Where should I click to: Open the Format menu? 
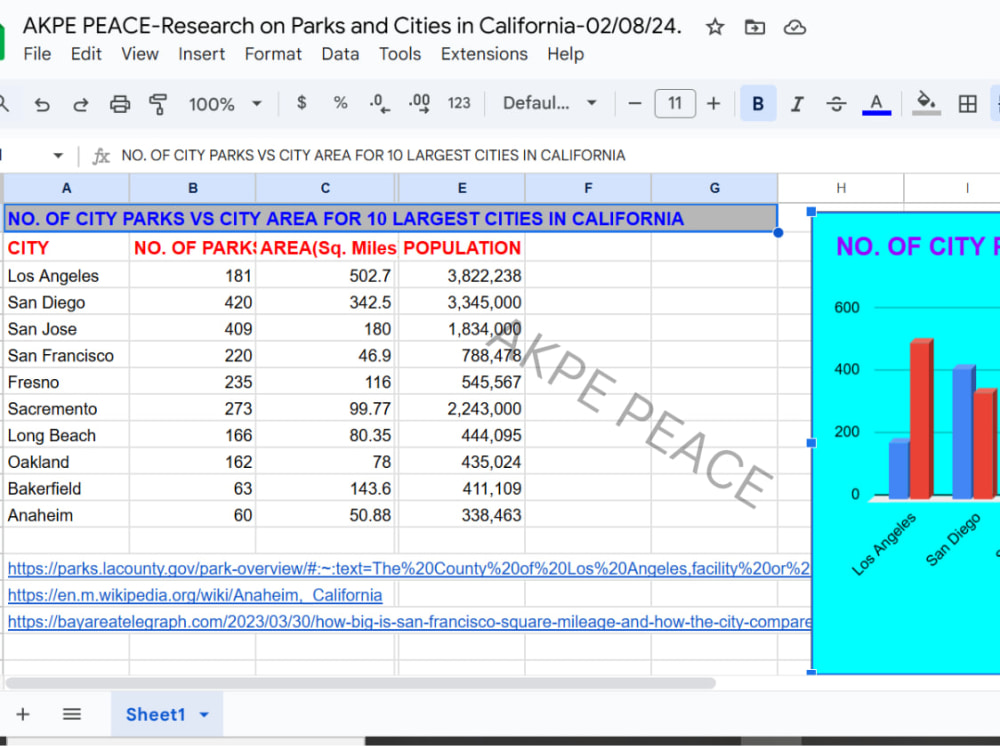pos(273,54)
